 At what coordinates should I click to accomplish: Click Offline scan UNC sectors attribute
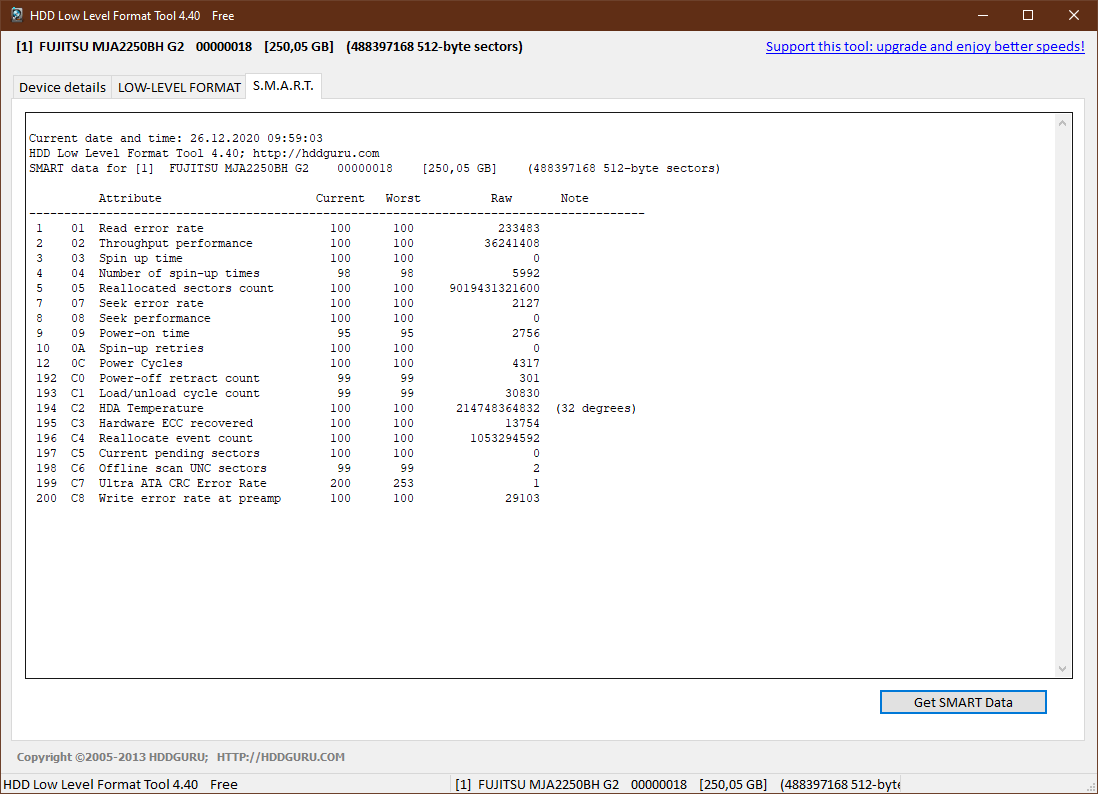tap(288, 468)
